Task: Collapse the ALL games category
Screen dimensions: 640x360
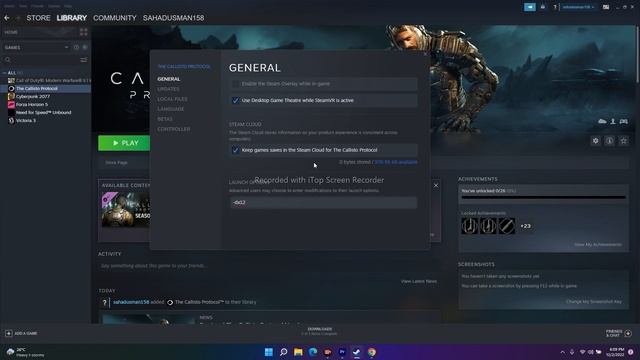Action: click(x=4, y=73)
